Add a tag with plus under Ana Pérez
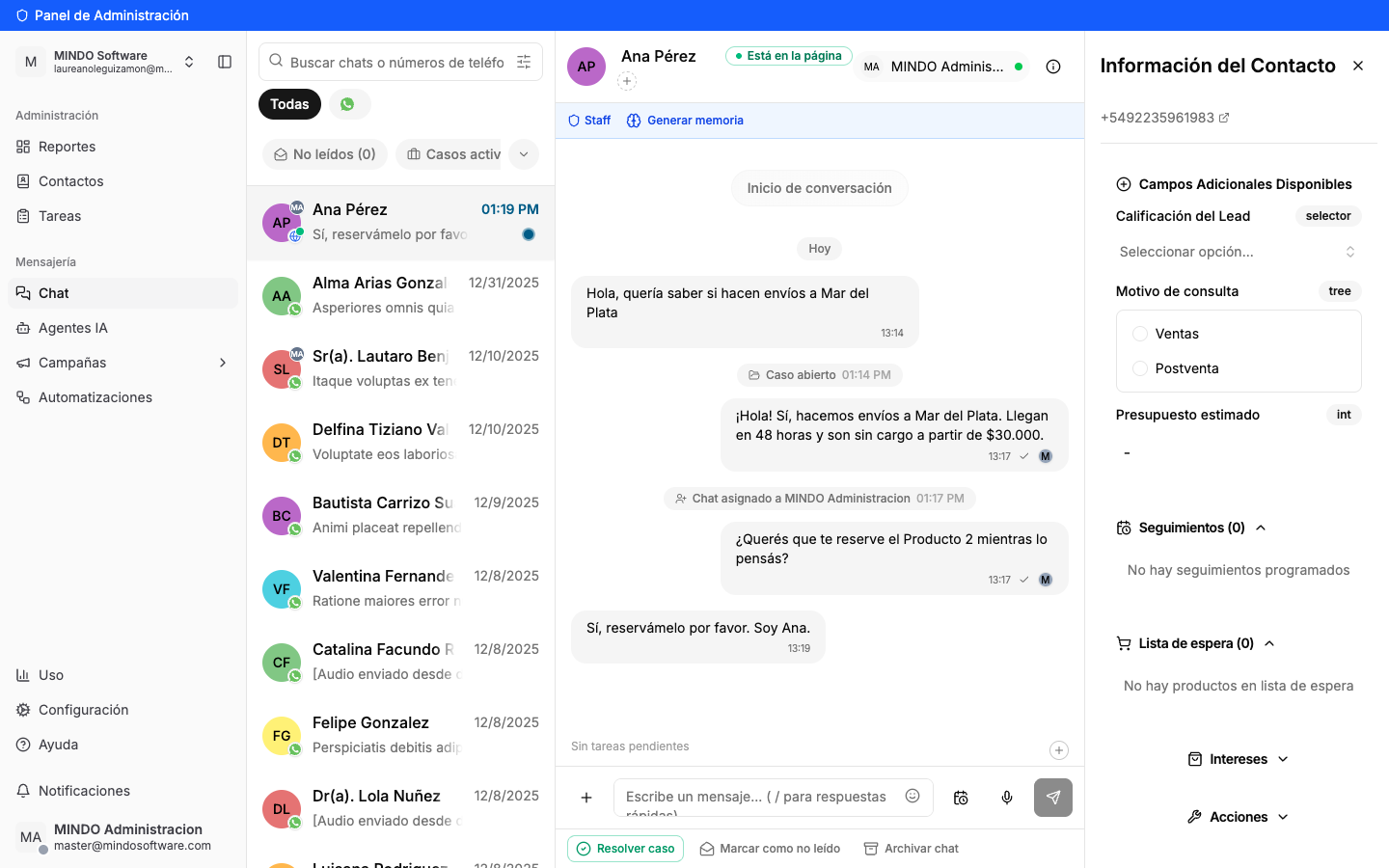1389x868 pixels. click(x=627, y=82)
